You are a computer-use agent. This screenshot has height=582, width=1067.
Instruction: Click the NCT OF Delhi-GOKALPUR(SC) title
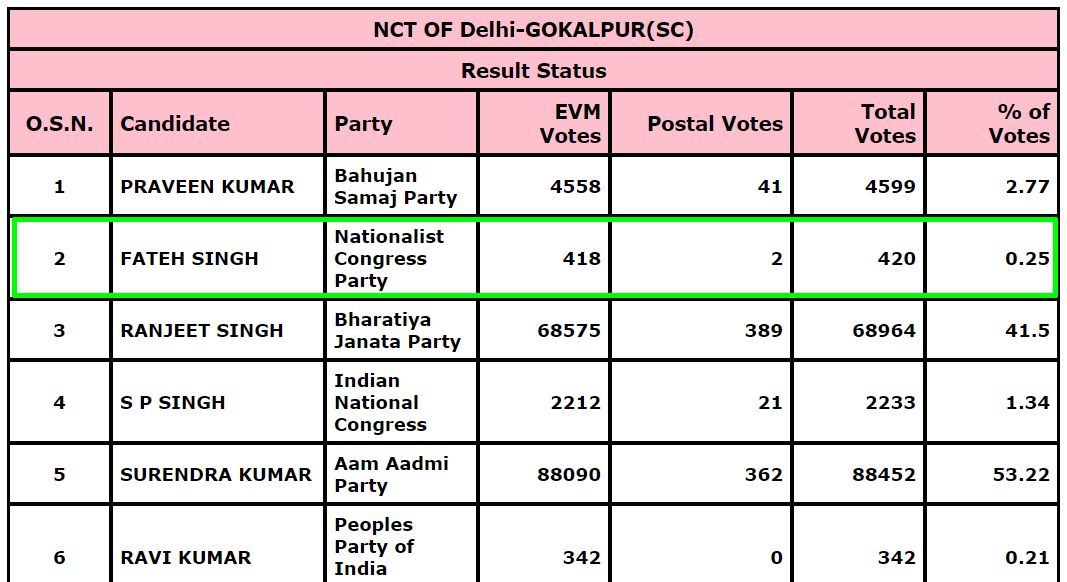[x=533, y=29]
